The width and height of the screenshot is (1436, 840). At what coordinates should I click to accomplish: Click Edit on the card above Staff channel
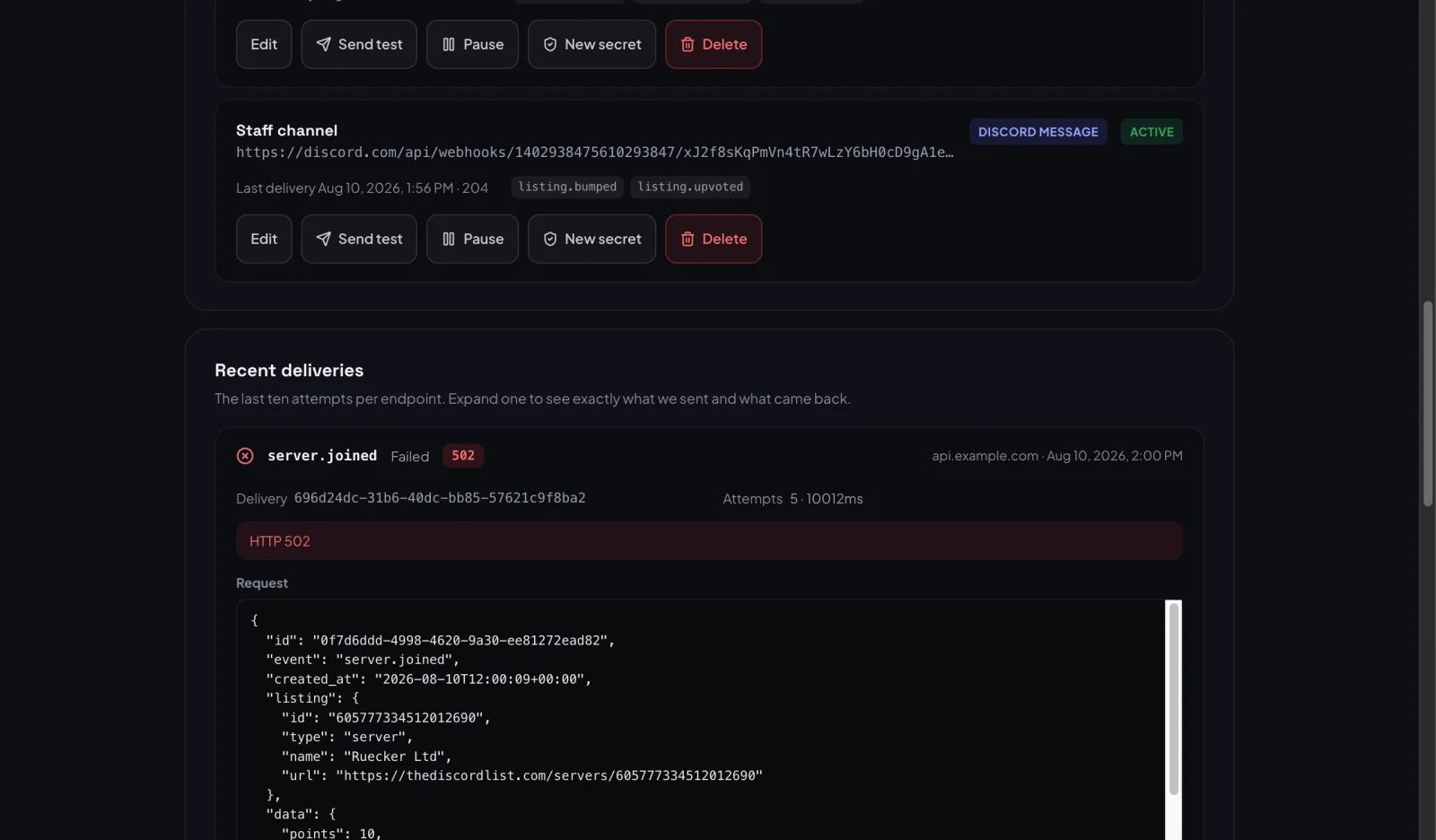pyautogui.click(x=264, y=44)
